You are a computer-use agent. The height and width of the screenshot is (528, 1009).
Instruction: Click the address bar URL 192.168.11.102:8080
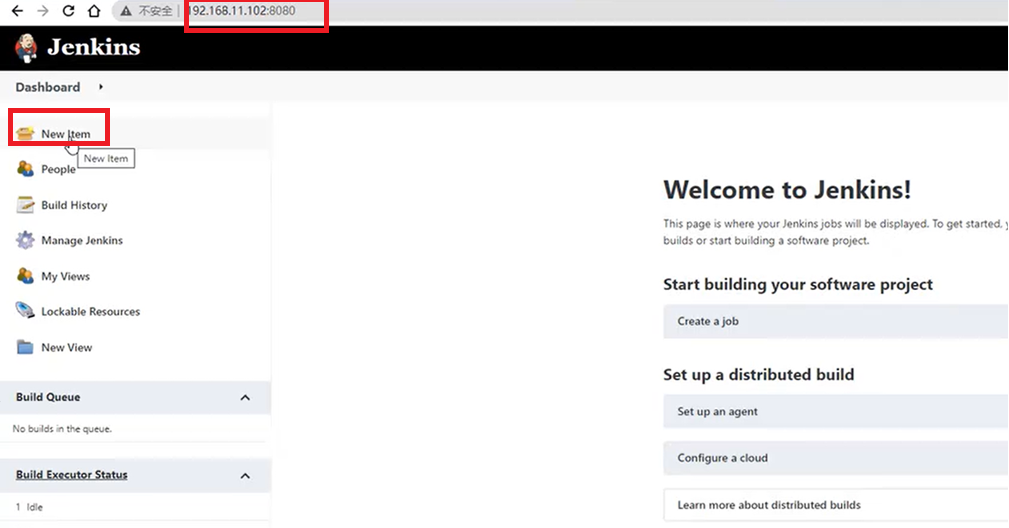coord(243,11)
